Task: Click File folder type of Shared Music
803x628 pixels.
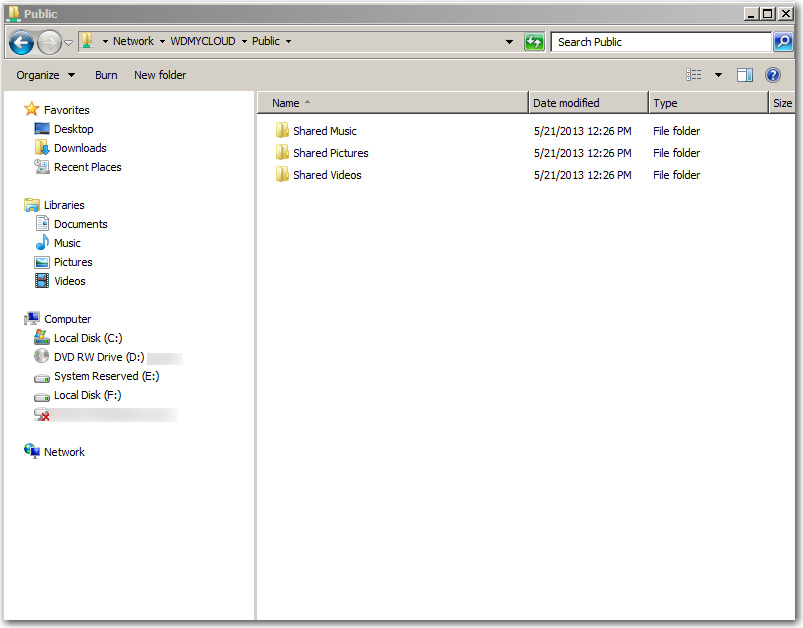Action: point(677,131)
